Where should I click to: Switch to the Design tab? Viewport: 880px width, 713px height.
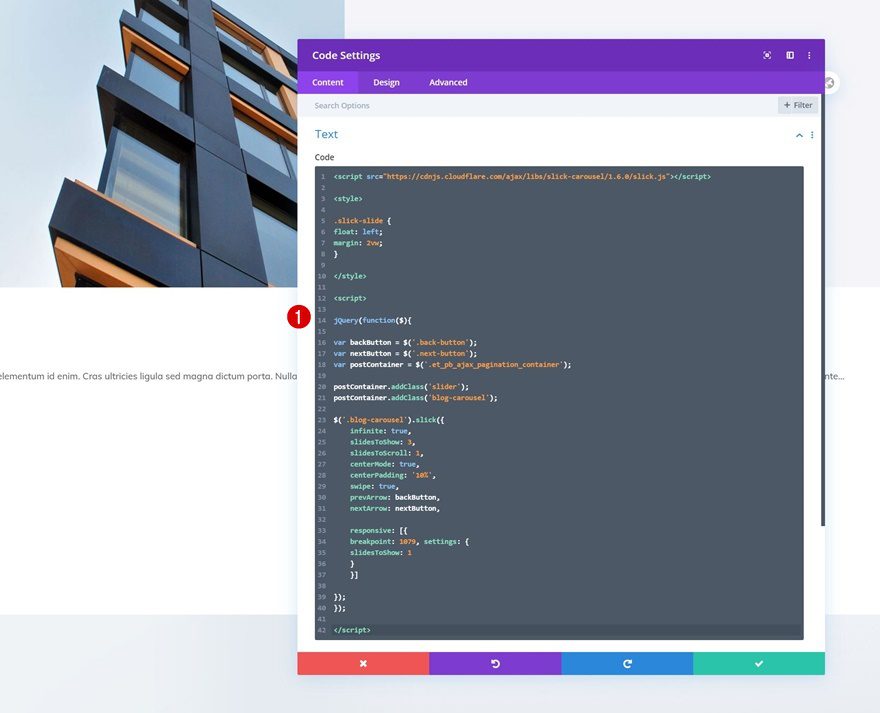pos(386,82)
